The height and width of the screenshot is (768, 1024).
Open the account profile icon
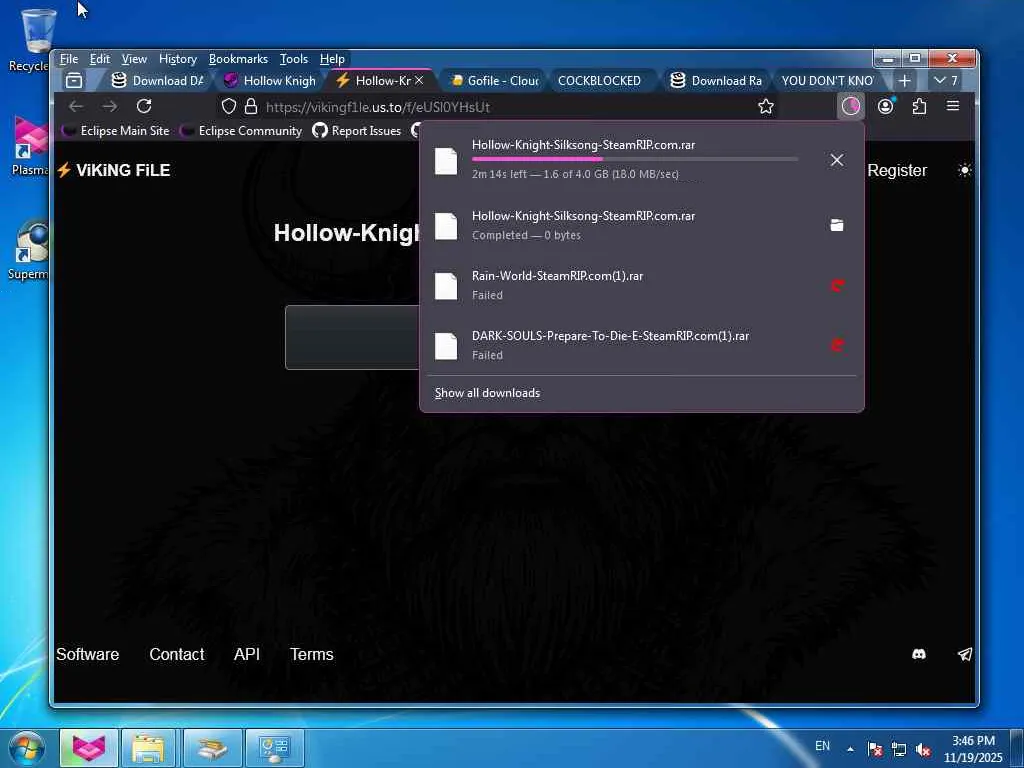coord(886,106)
